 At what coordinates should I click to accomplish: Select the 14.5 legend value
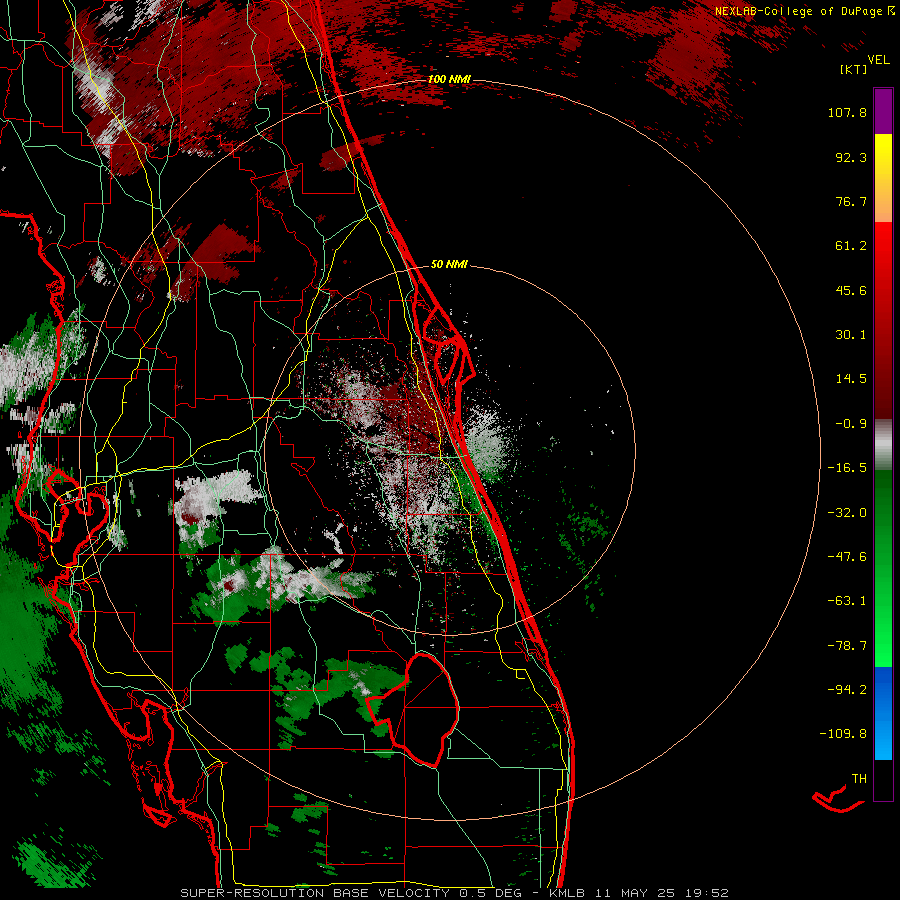pos(851,379)
